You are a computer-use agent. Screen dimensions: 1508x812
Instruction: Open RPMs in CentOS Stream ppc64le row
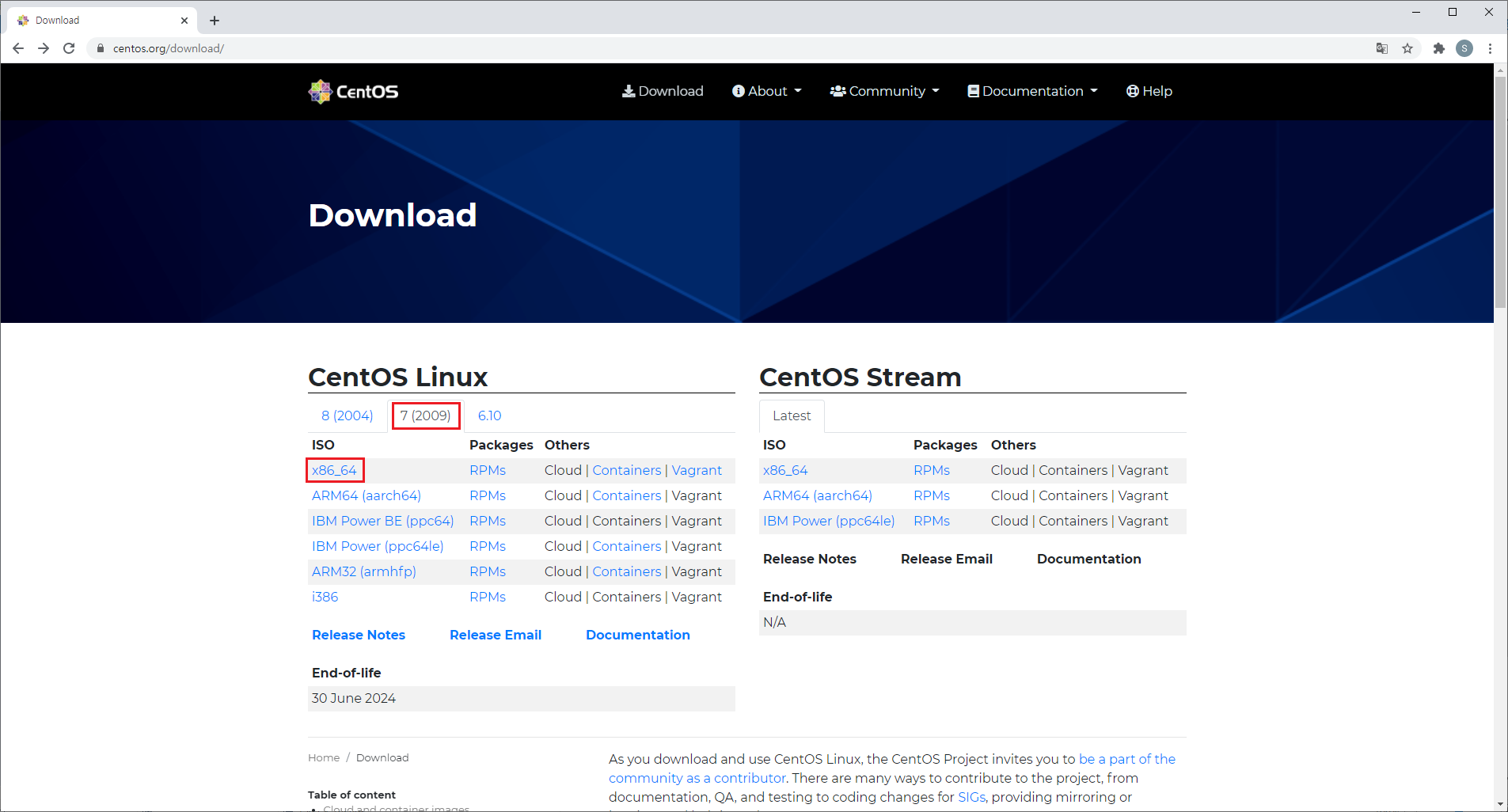[932, 521]
